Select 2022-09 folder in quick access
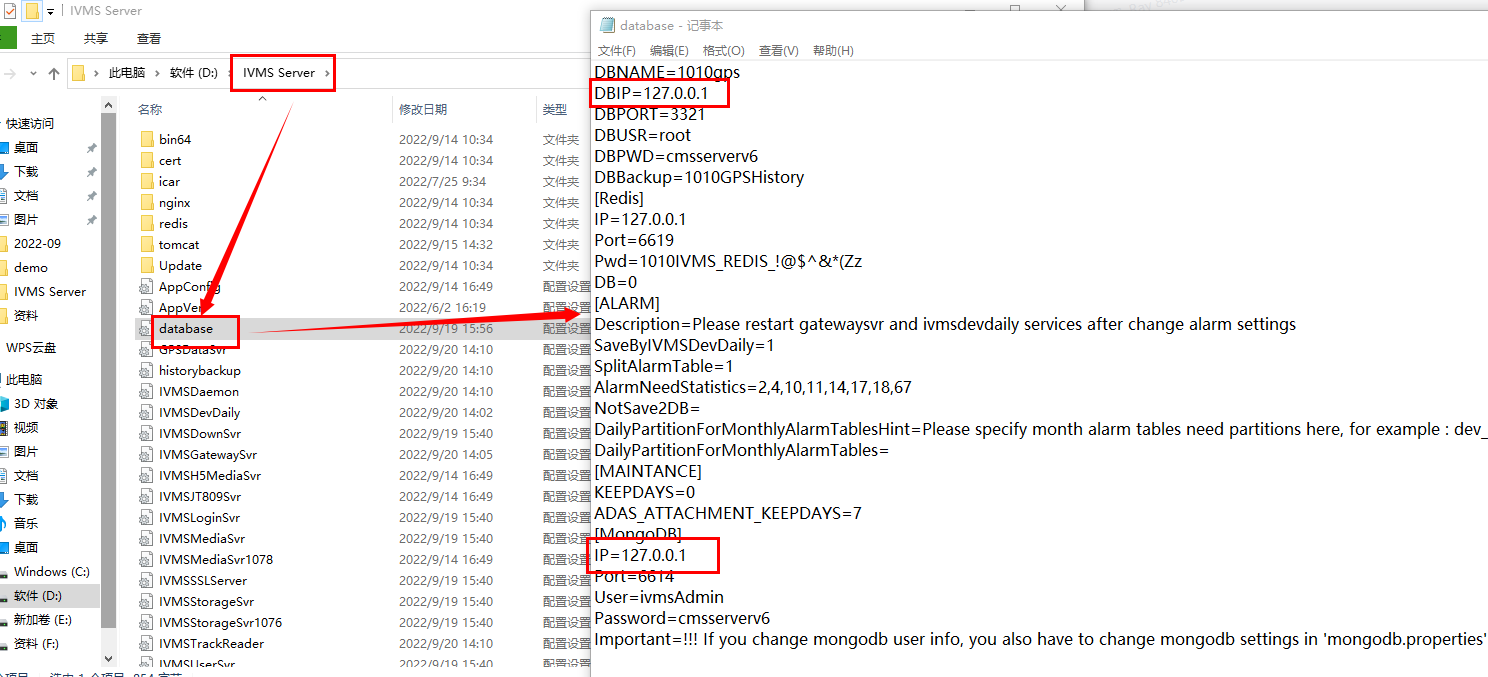The height and width of the screenshot is (677, 1488). coord(37,244)
